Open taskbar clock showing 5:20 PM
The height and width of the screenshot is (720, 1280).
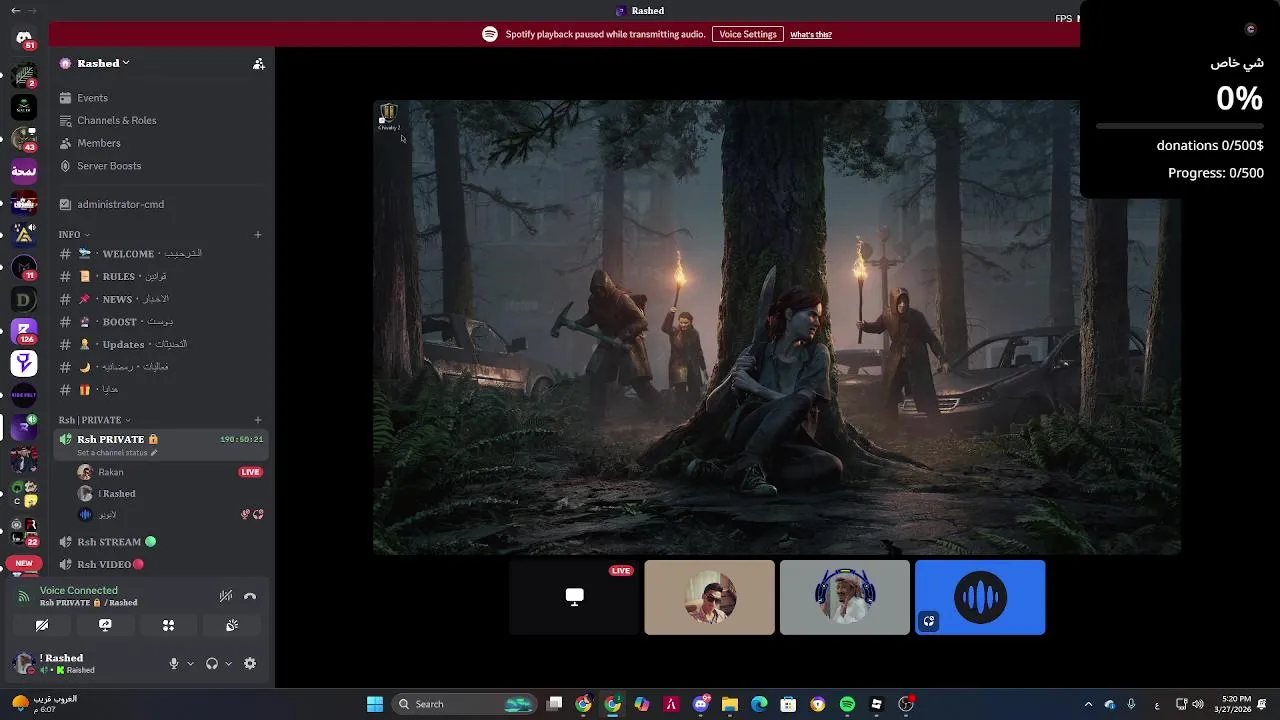1232,704
